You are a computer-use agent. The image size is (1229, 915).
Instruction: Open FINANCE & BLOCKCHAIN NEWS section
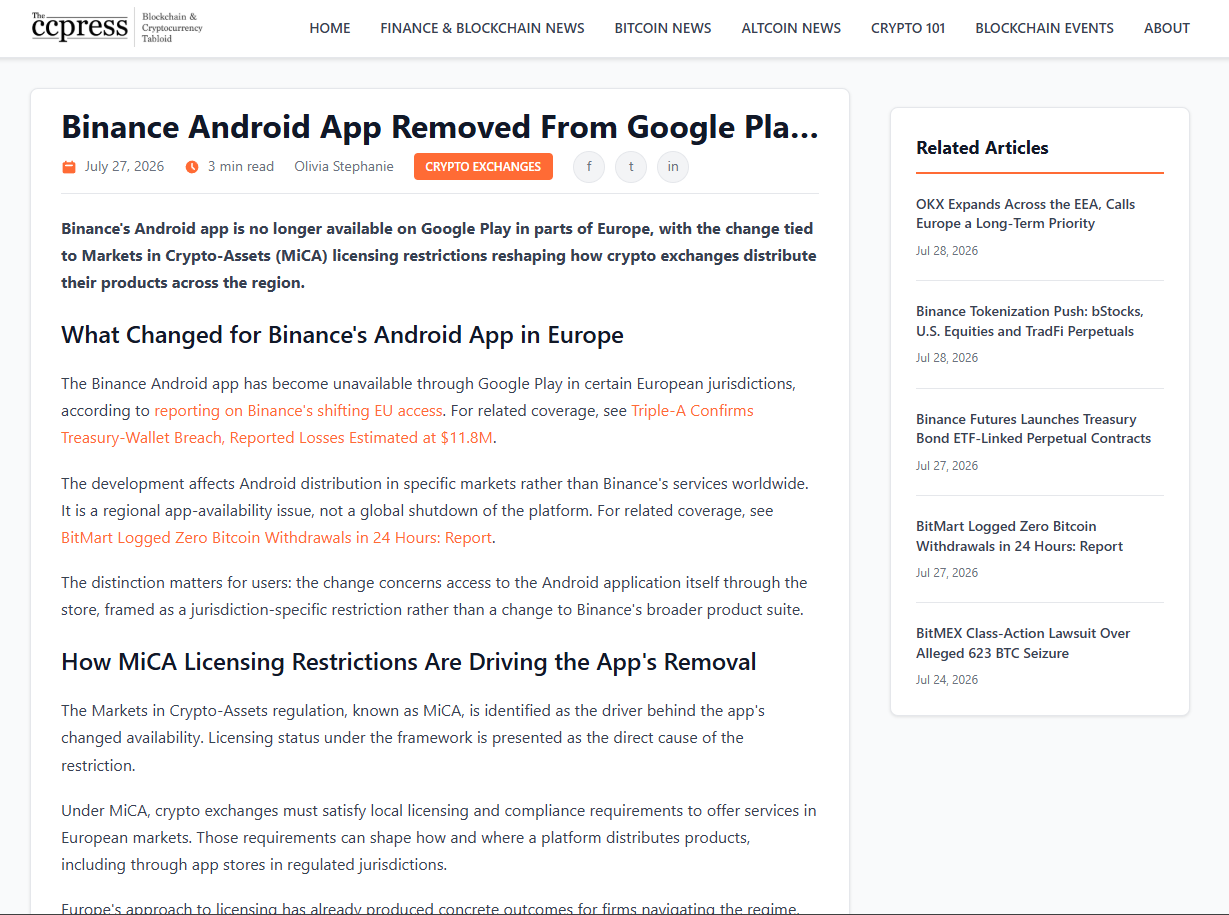(482, 28)
